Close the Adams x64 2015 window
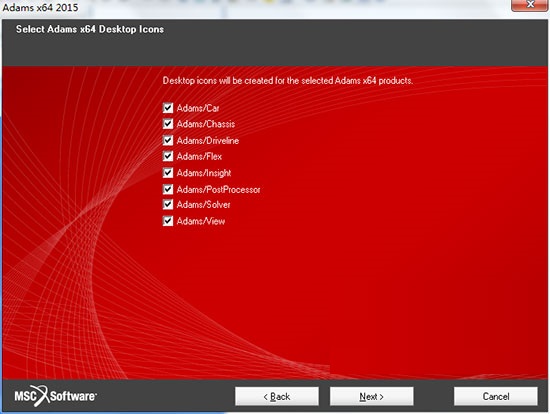The height and width of the screenshot is (414, 550). coord(530,5)
